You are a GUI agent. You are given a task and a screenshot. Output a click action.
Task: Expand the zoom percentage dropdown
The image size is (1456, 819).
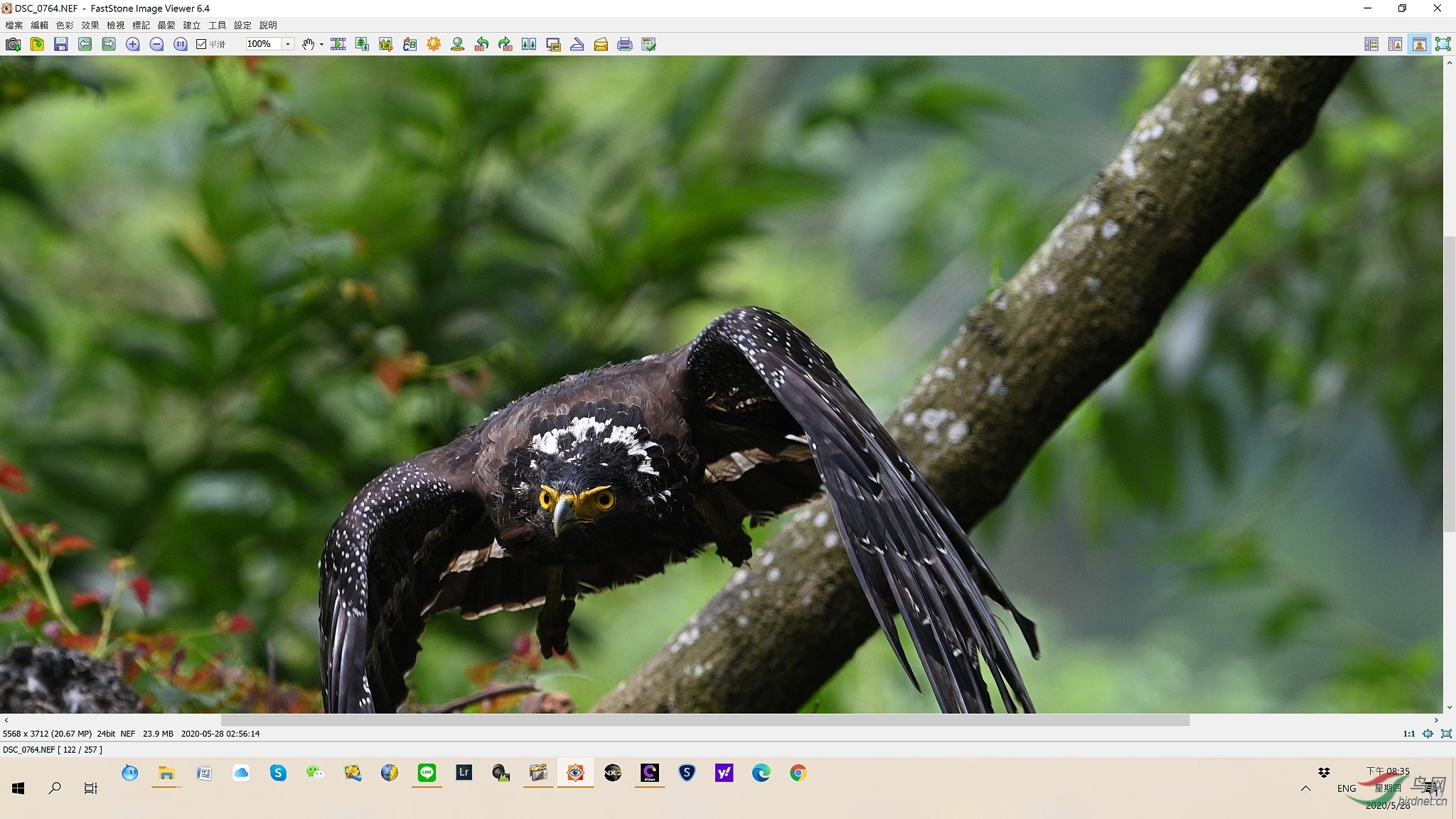pyautogui.click(x=288, y=44)
